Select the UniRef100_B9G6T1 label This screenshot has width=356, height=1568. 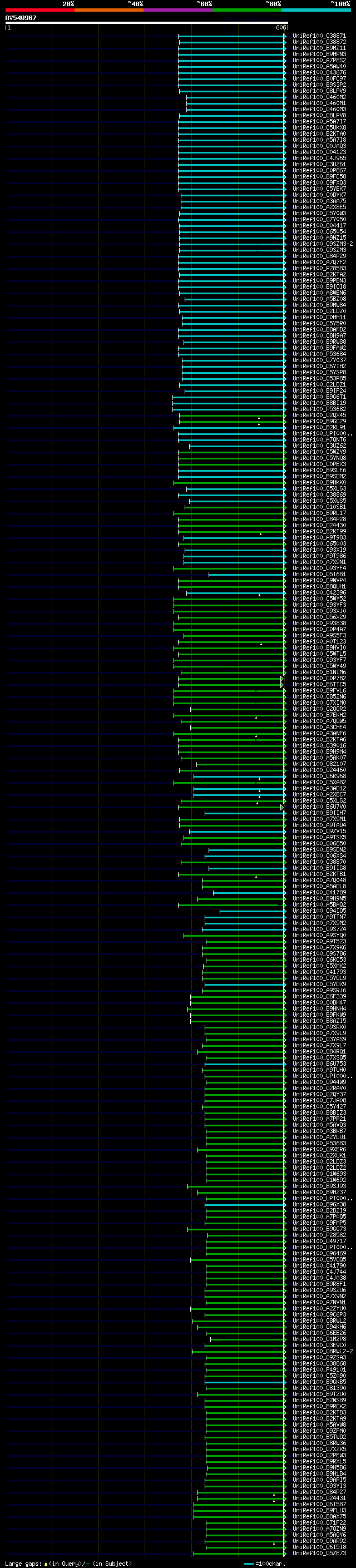(x=319, y=397)
